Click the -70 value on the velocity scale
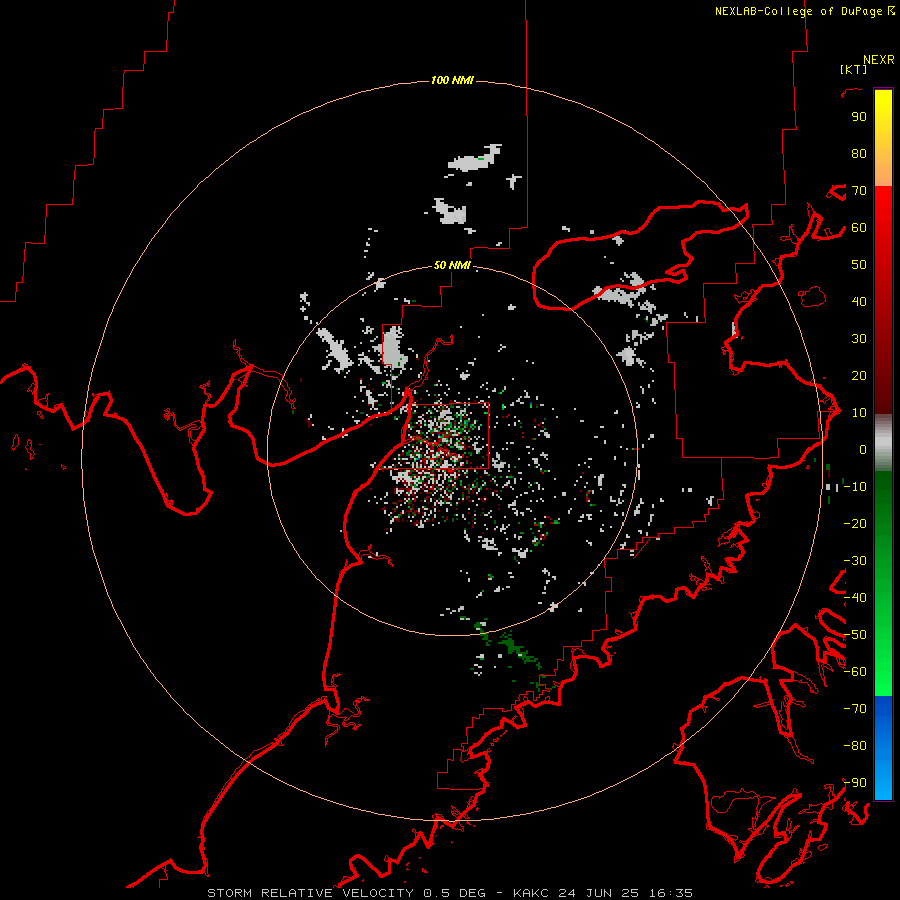The image size is (900, 900). point(855,709)
